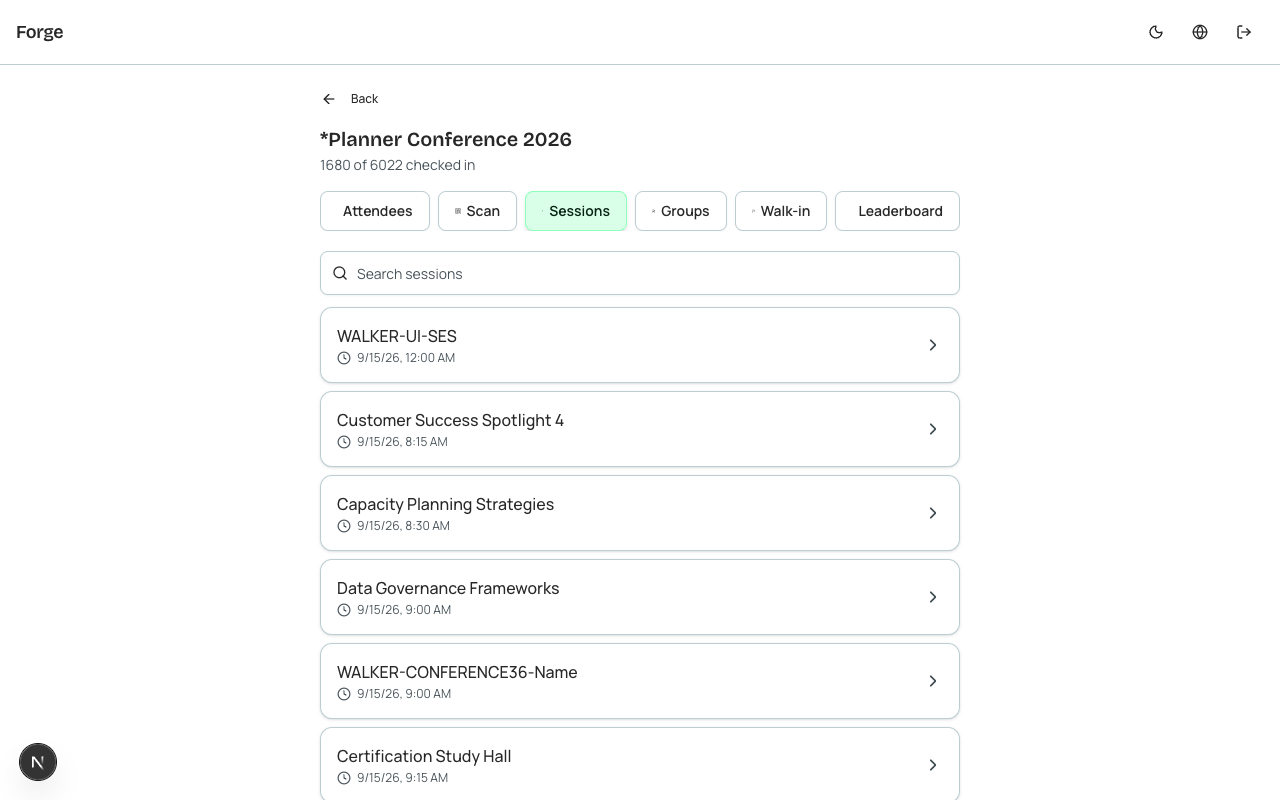Click clock icon under Data Governance Frameworks

344,610
